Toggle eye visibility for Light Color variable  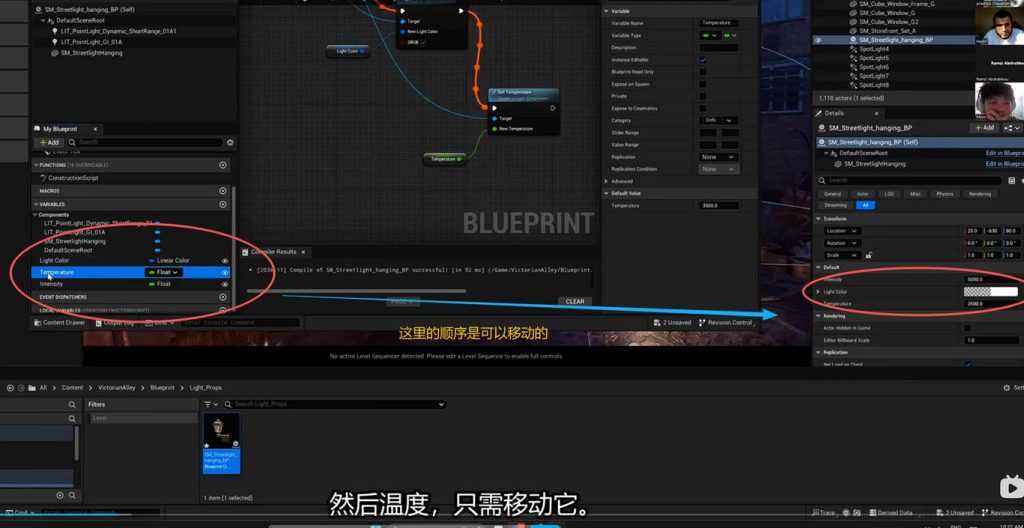click(x=224, y=260)
